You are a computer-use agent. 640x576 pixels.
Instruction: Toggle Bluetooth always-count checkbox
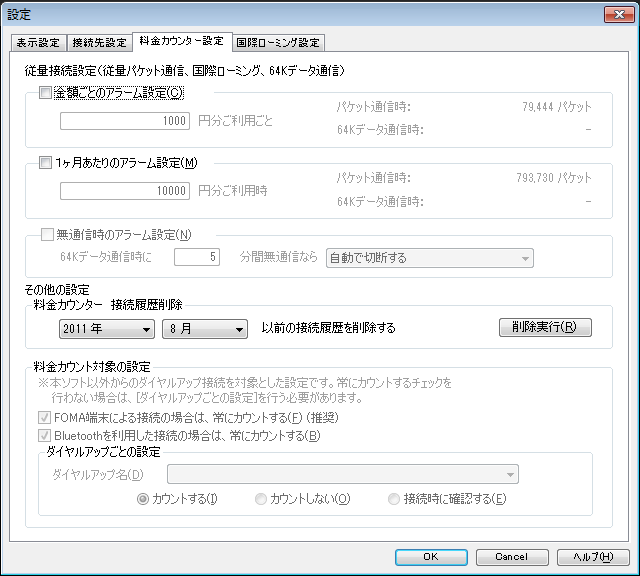pos(45,435)
